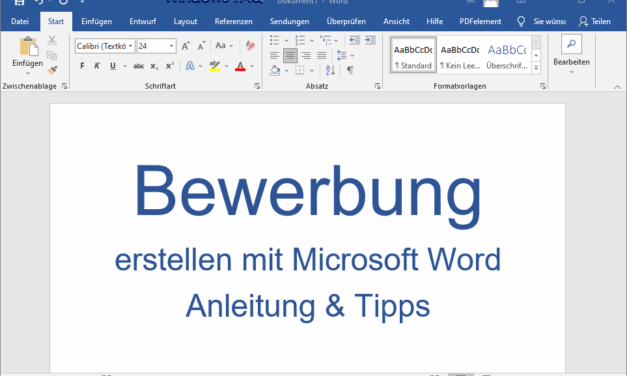Apply text effects with the outlined A
This screenshot has height=376, width=627.
click(x=190, y=66)
